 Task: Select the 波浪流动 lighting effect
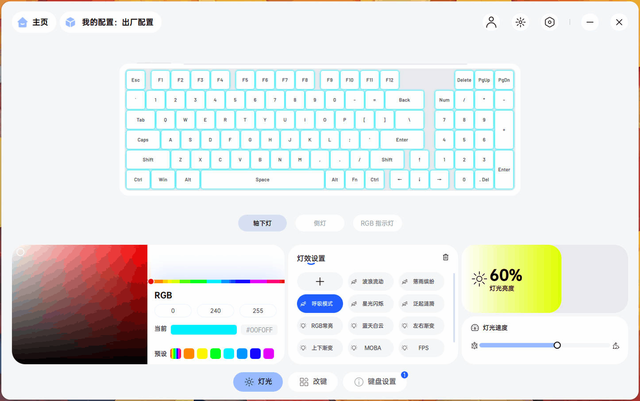[x=371, y=281]
